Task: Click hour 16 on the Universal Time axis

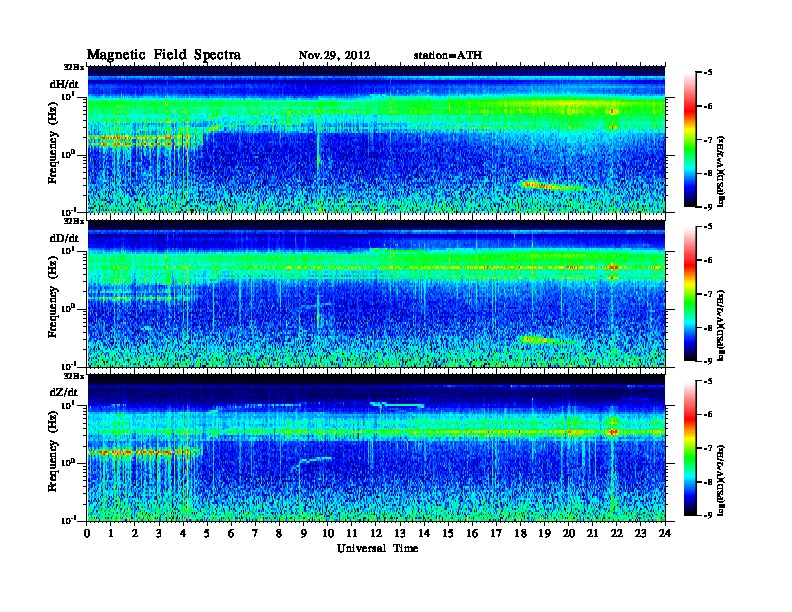Action: (x=472, y=534)
